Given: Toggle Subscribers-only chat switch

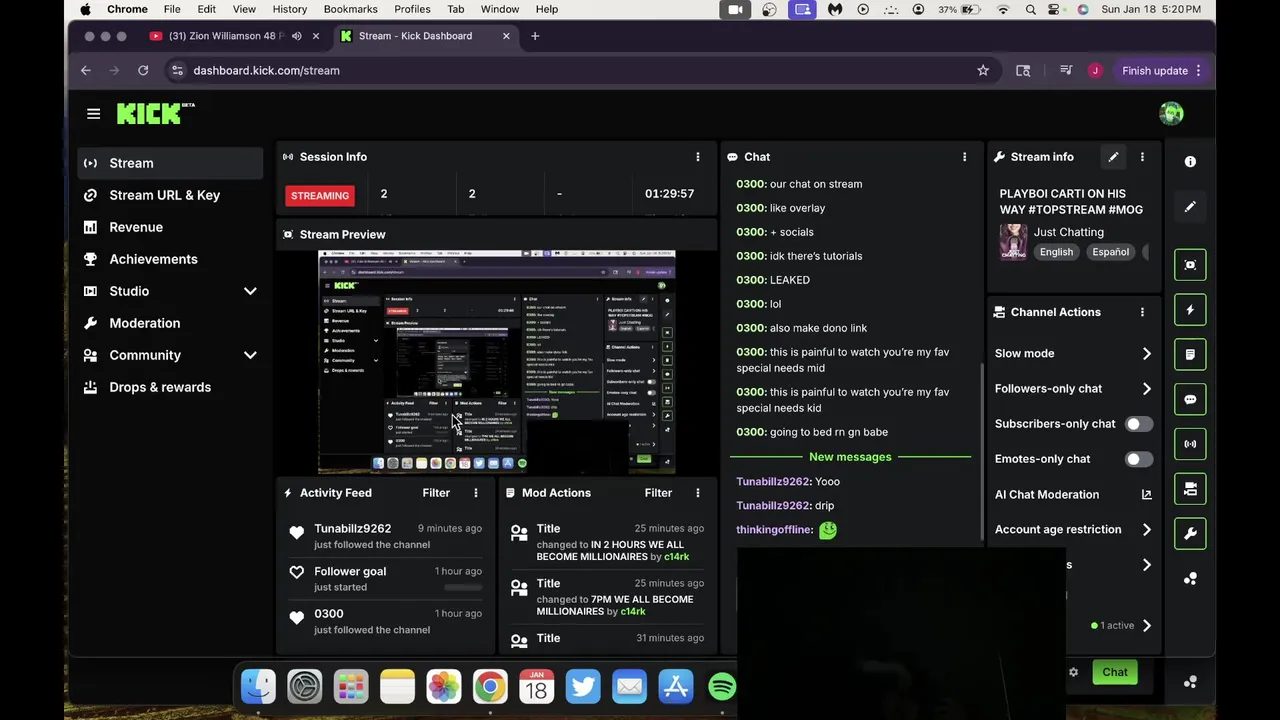Looking at the screenshot, I should click(1138, 424).
